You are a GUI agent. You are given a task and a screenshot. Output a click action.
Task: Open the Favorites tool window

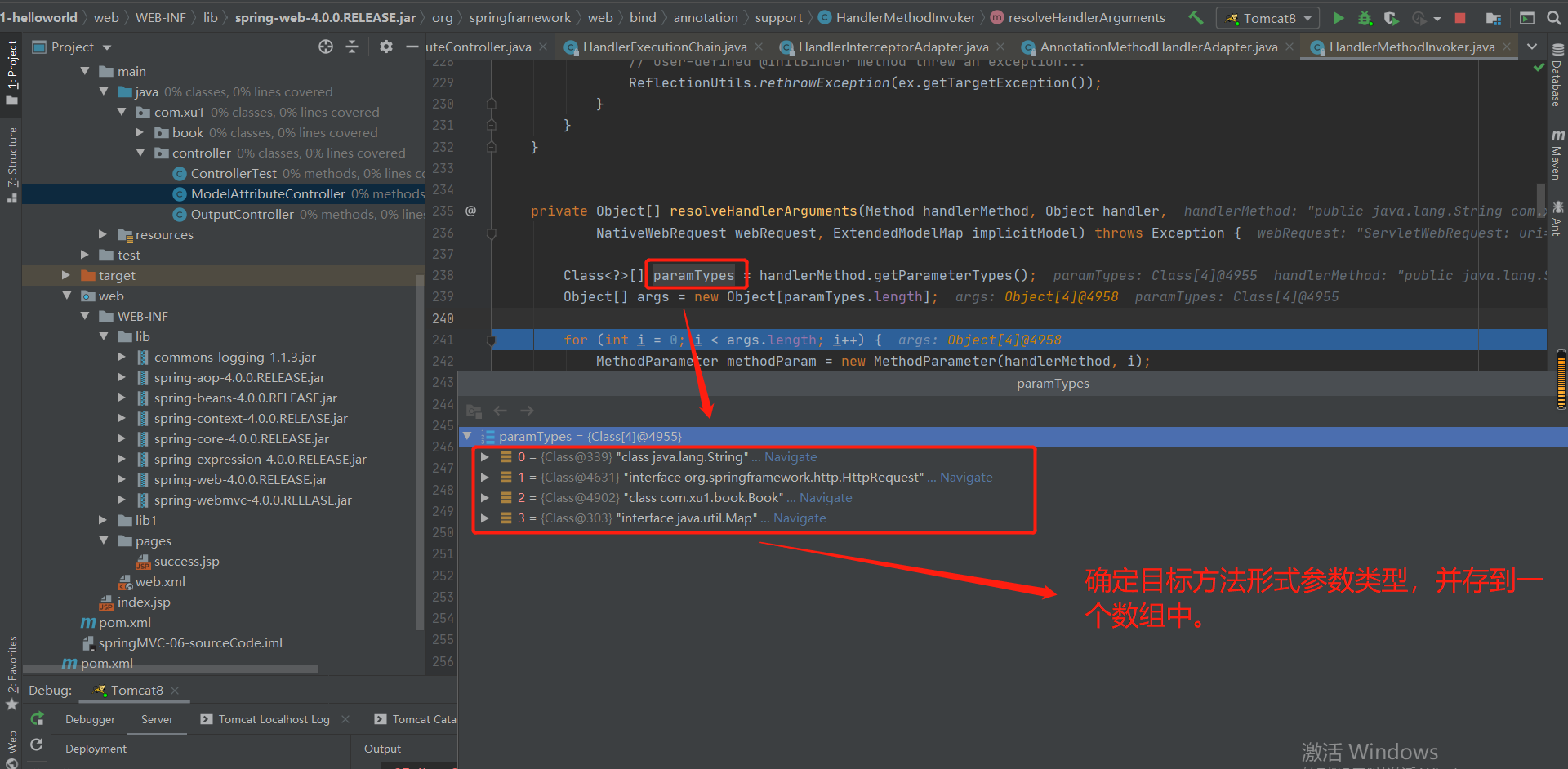pos(11,673)
